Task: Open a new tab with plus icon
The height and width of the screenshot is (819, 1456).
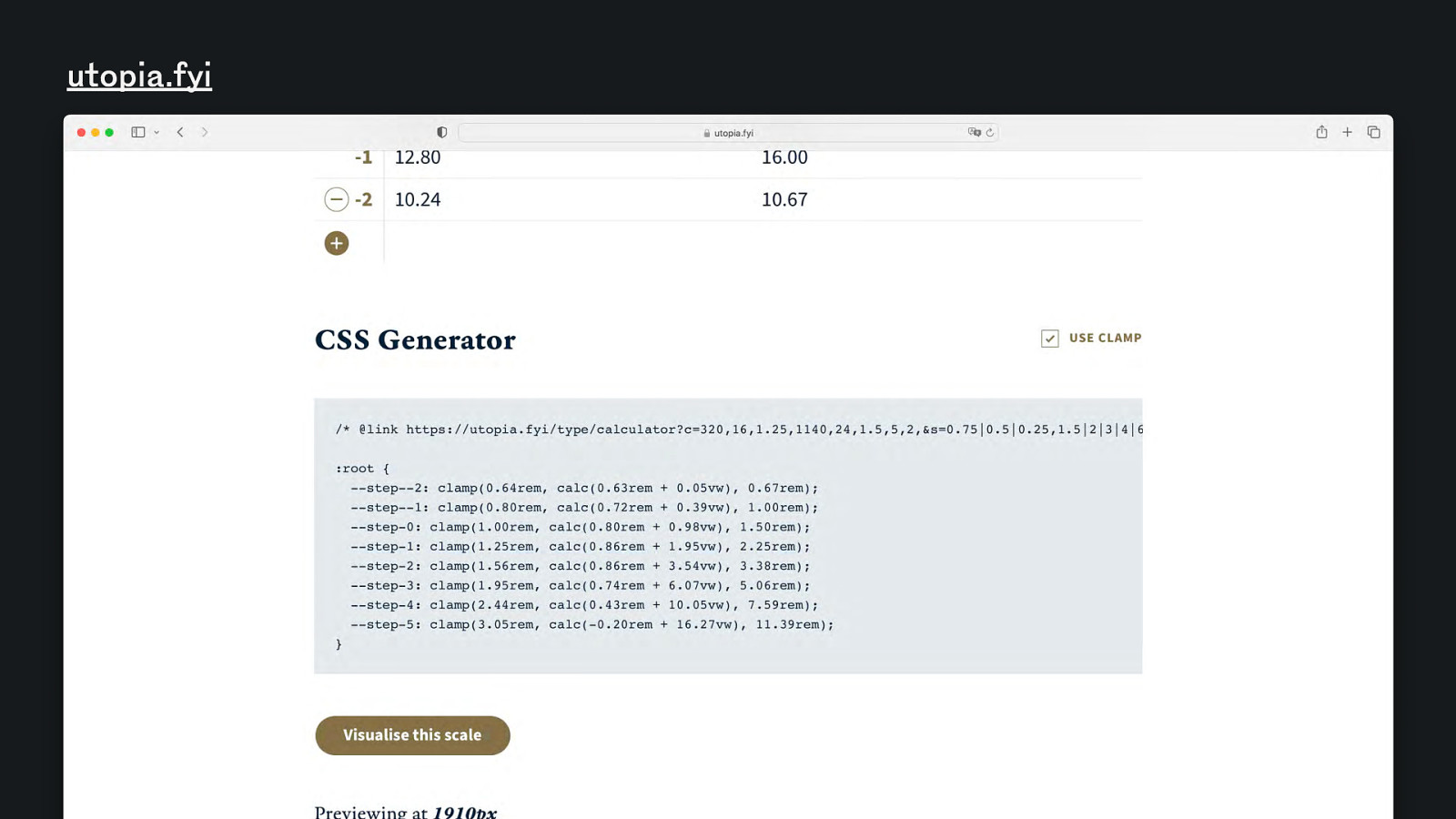Action: 1348,132
